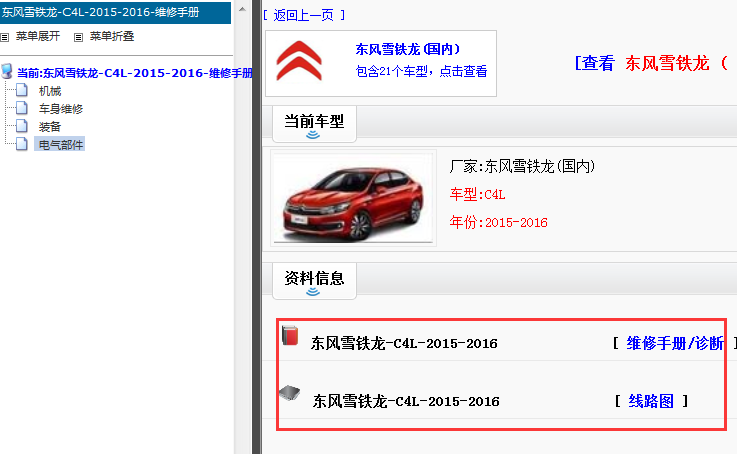Open the 车身维修 tree item

[x=61, y=109]
